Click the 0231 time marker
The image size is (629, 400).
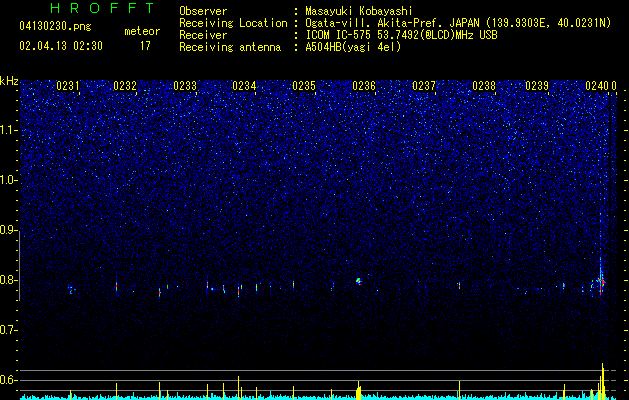(x=68, y=86)
